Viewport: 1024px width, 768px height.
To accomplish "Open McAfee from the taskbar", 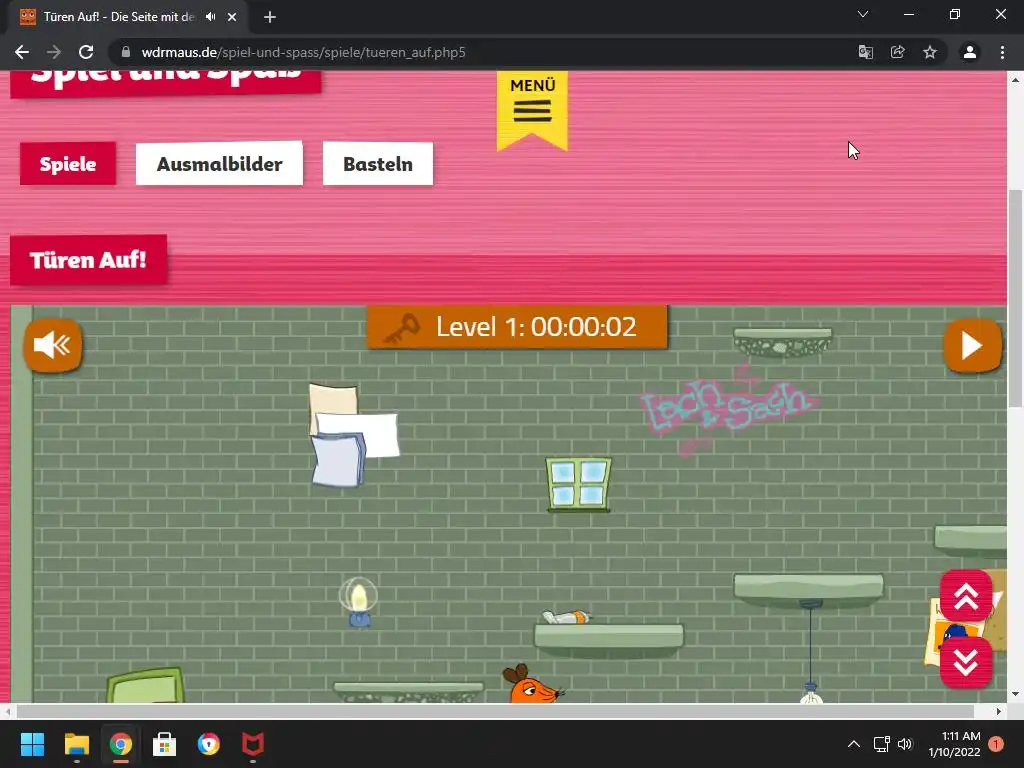I will [253, 744].
